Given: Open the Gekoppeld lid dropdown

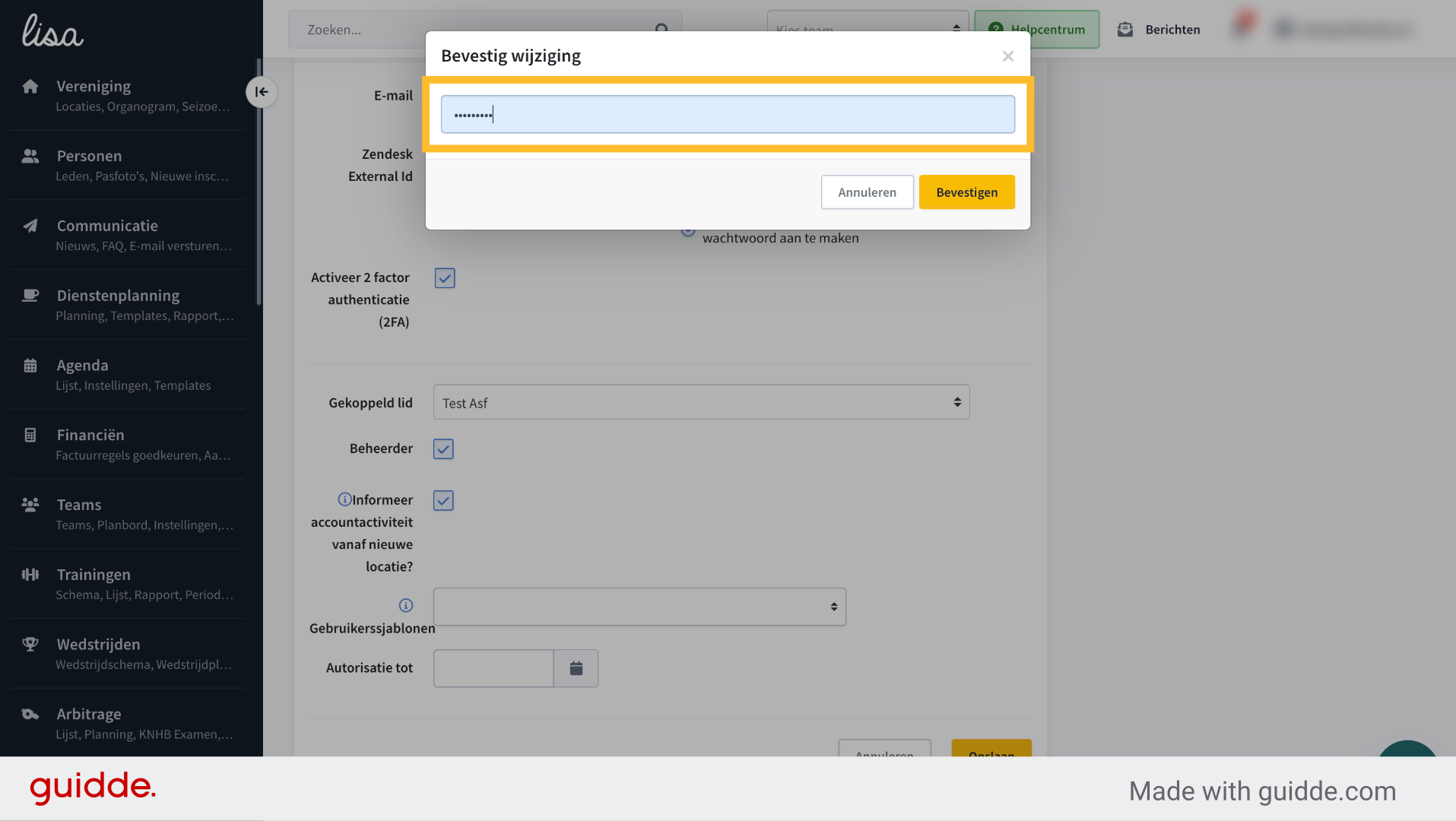Looking at the screenshot, I should point(701,402).
